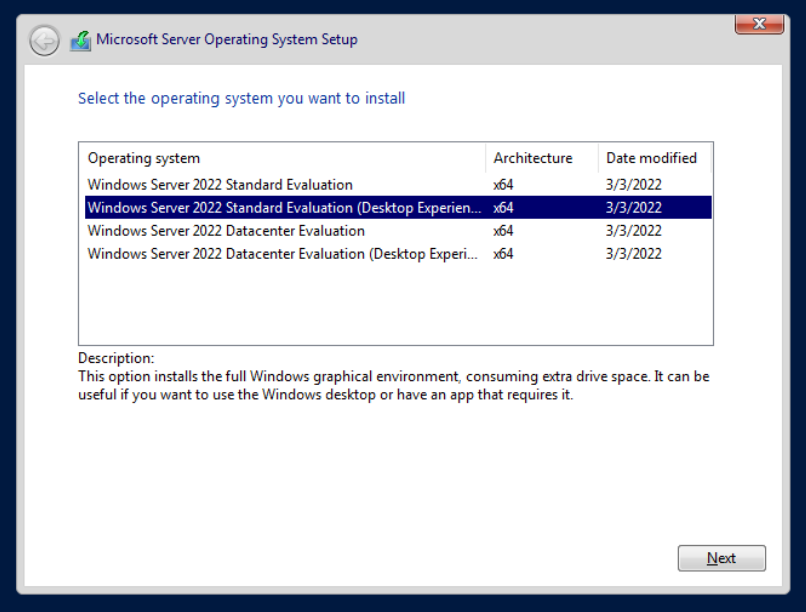Viewport: 806px width, 612px height.
Task: Select Windows Server 2022 Datacenter Evaluation
Action: pyautogui.click(x=226, y=231)
